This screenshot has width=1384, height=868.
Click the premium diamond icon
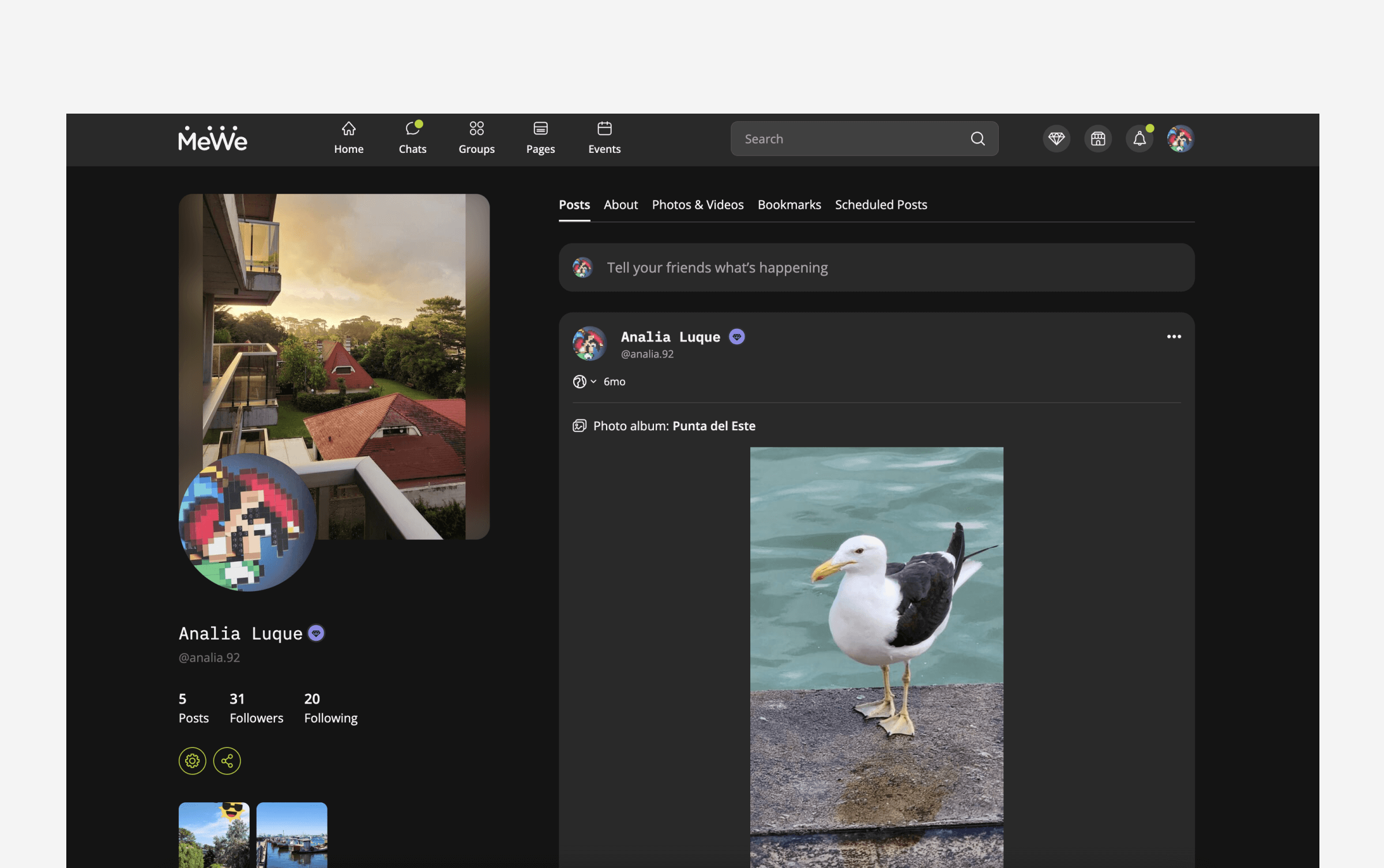click(x=1056, y=139)
